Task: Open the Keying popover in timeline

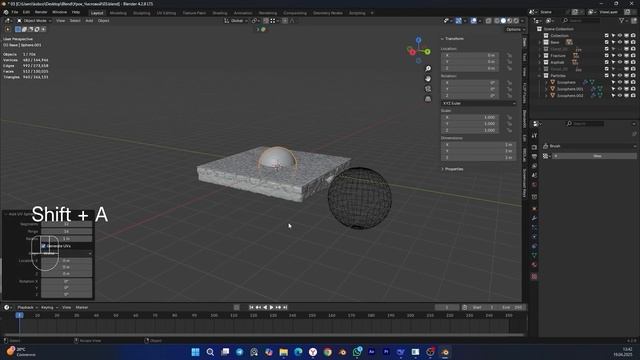Action: pos(49,307)
